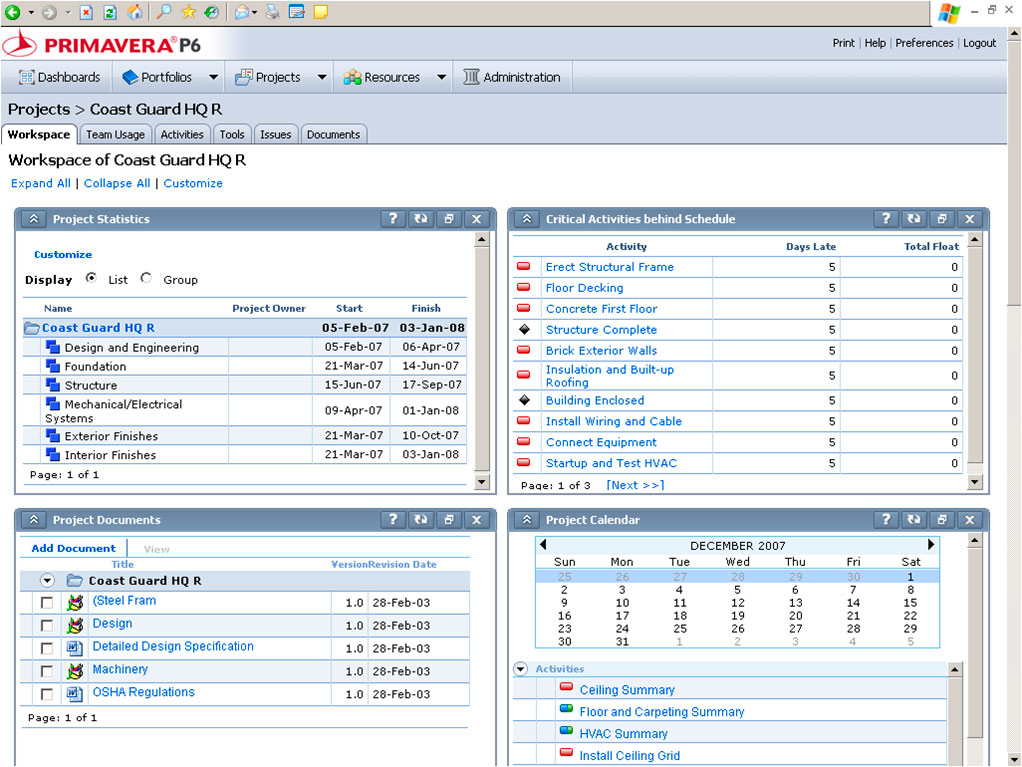Open the Dashboards menu
The width and height of the screenshot is (1022, 767).
[59, 77]
